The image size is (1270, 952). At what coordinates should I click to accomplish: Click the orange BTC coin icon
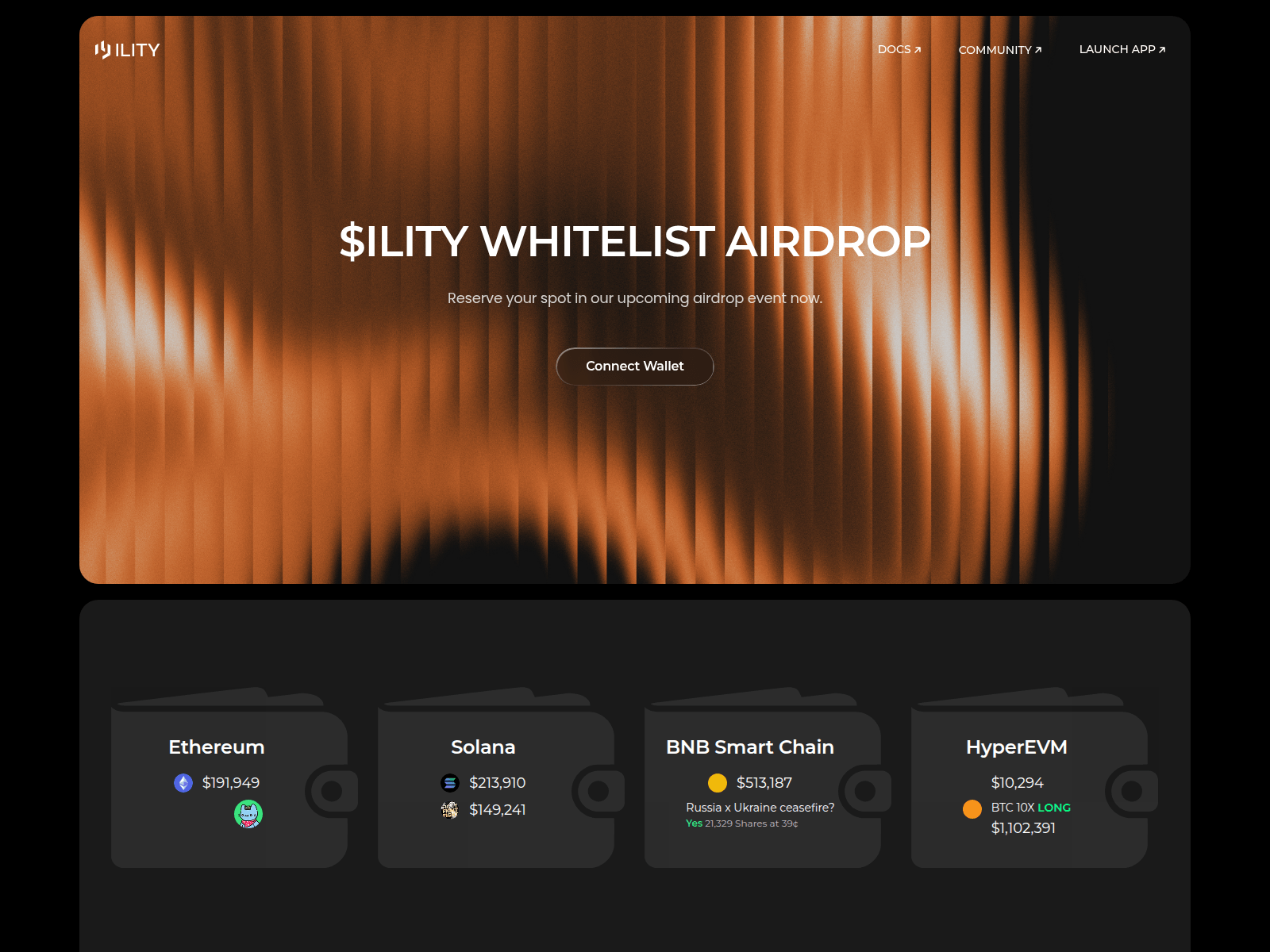972,809
